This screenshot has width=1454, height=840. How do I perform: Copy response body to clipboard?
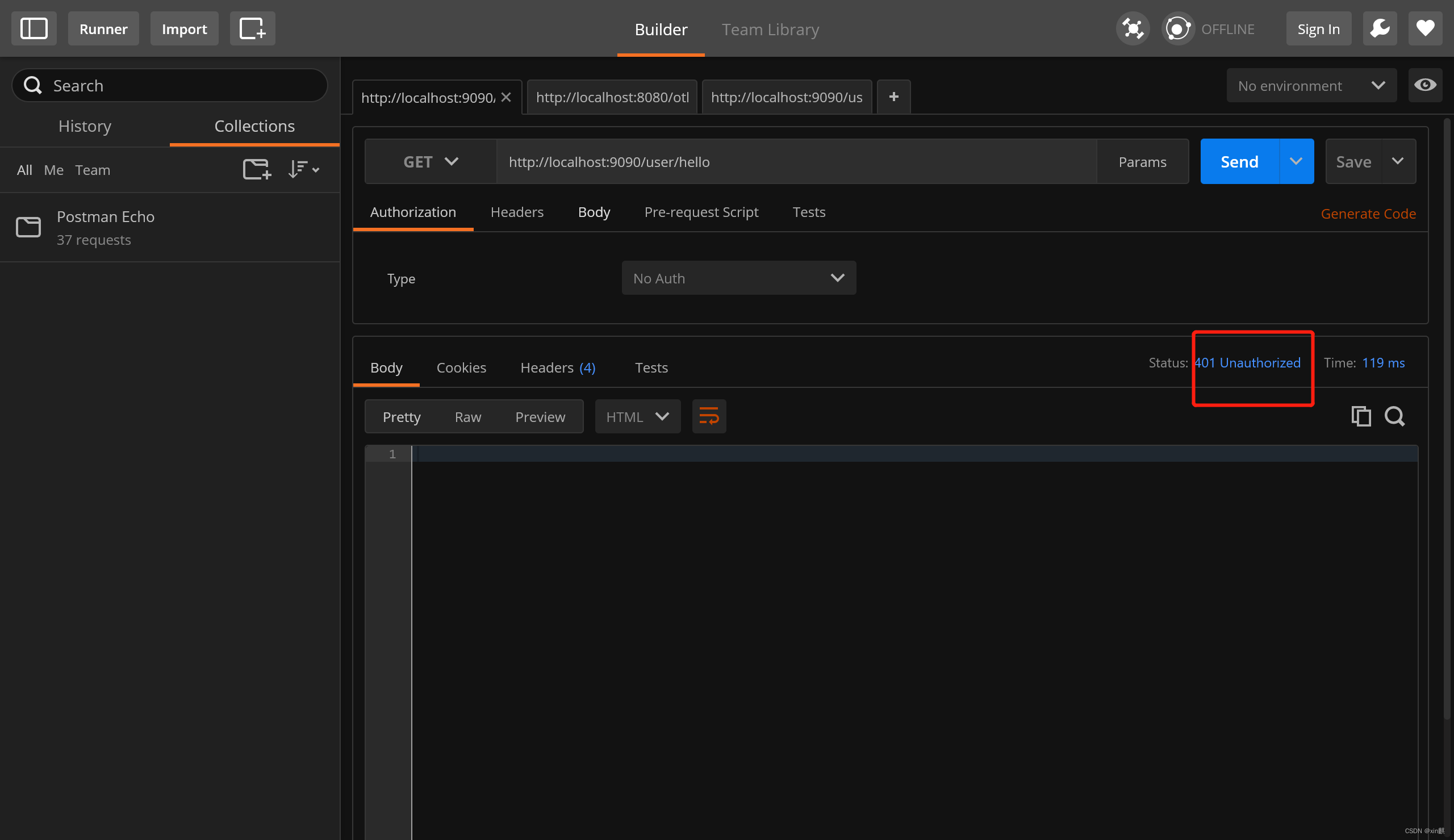coord(1360,416)
